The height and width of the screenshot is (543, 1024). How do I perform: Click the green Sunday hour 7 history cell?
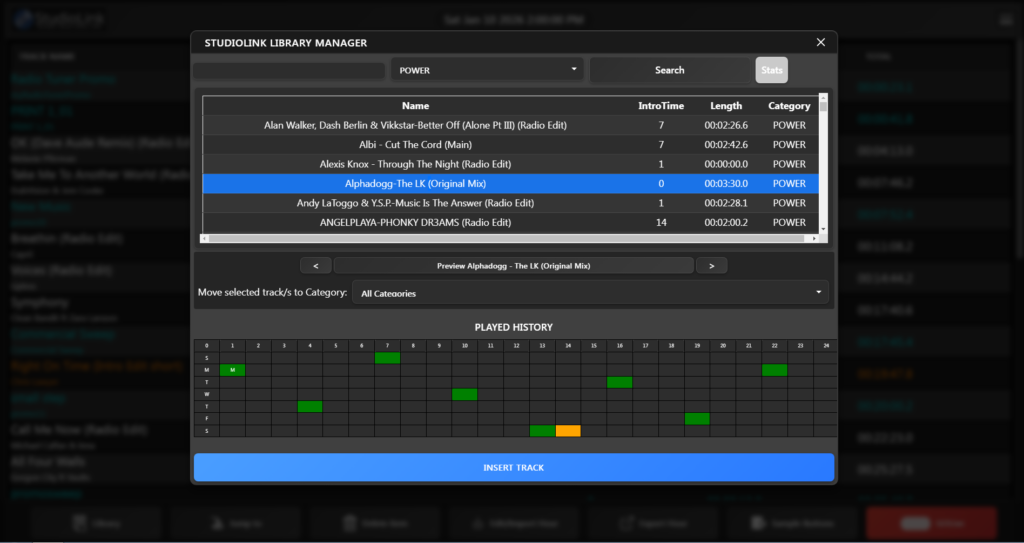point(387,358)
